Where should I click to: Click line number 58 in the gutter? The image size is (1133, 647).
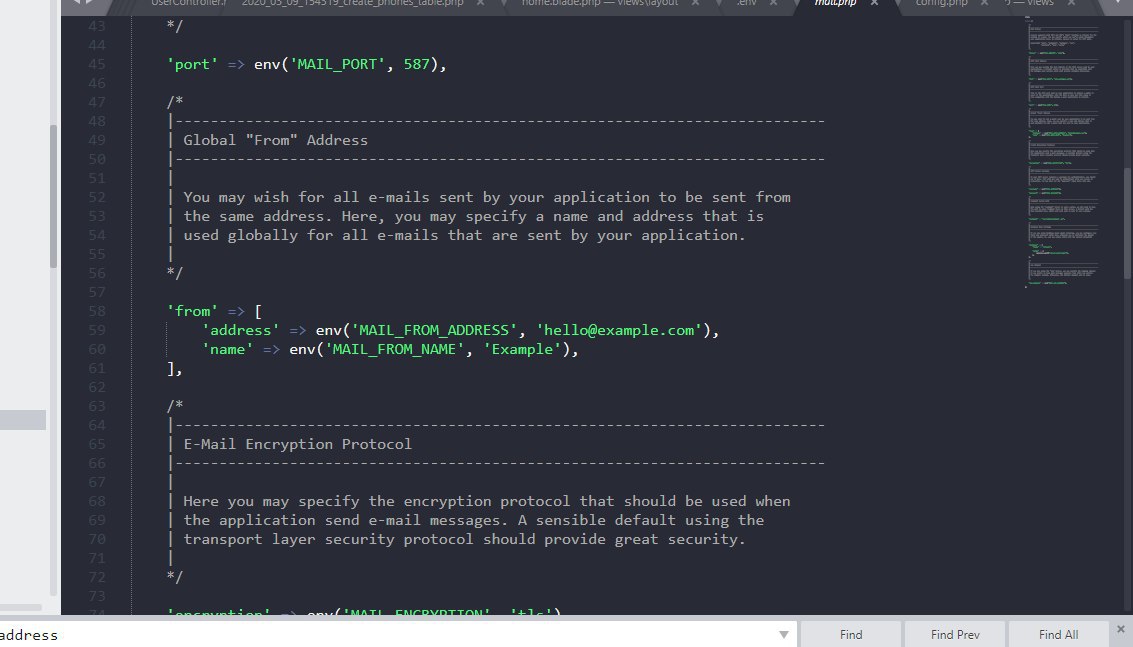[96, 311]
